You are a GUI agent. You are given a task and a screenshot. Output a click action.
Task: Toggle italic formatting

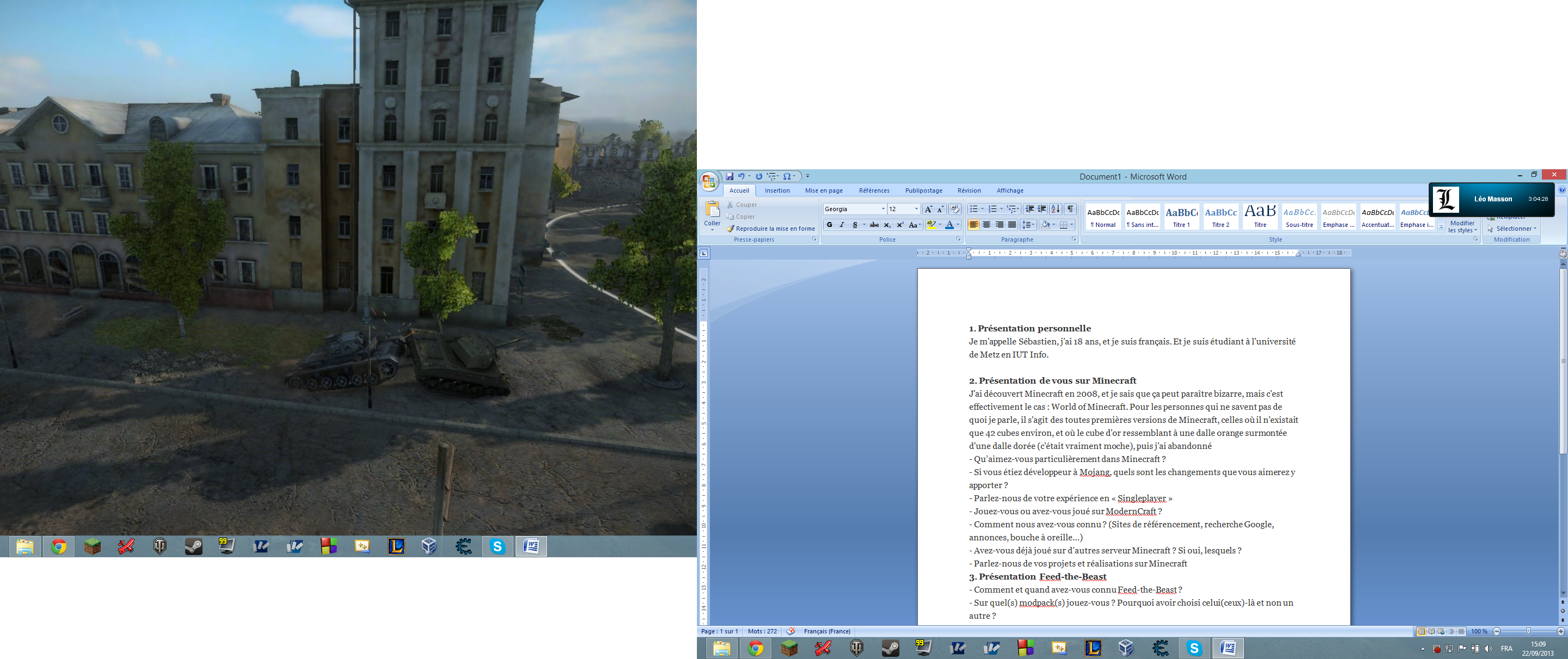[x=842, y=225]
